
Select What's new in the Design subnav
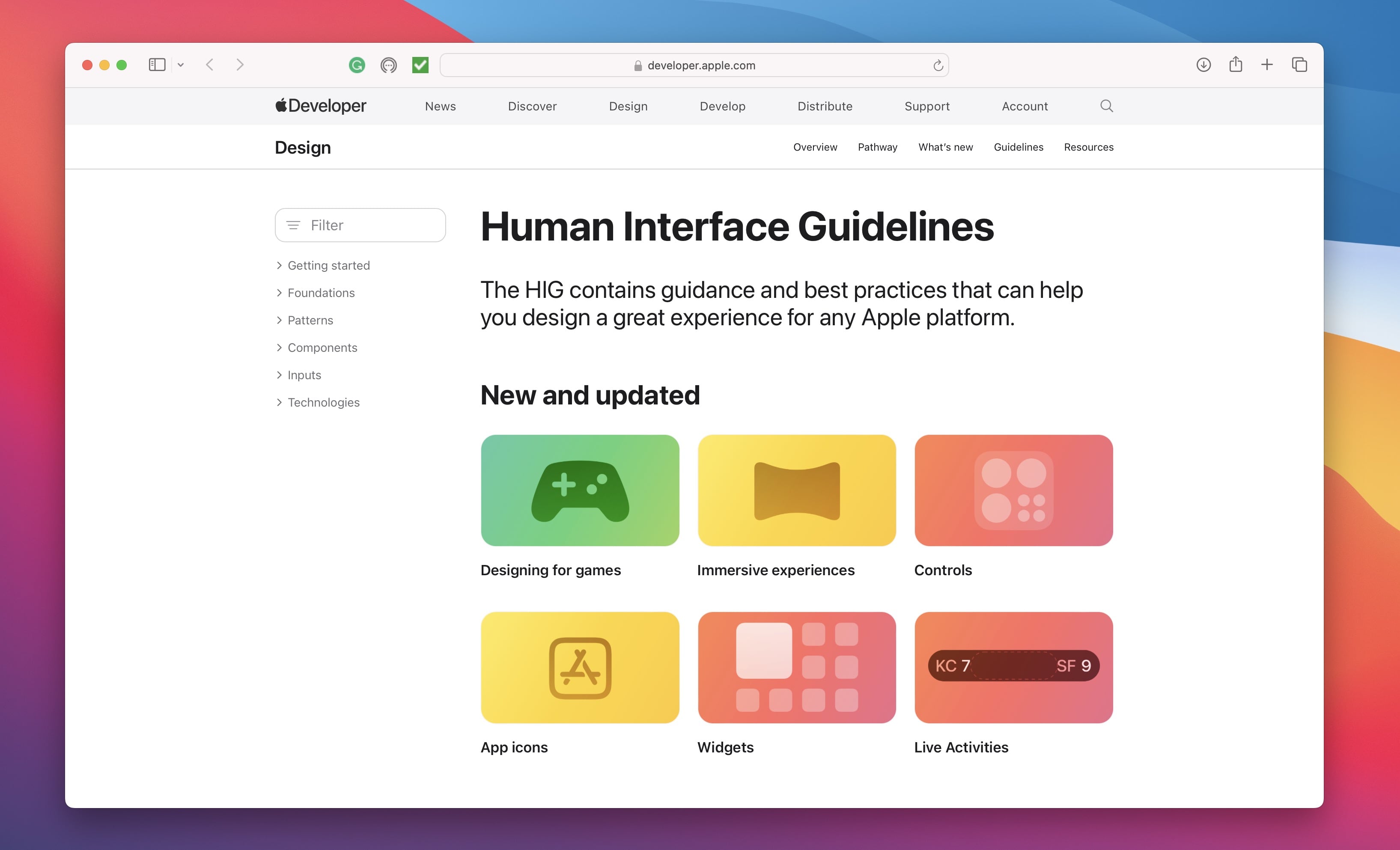[945, 147]
